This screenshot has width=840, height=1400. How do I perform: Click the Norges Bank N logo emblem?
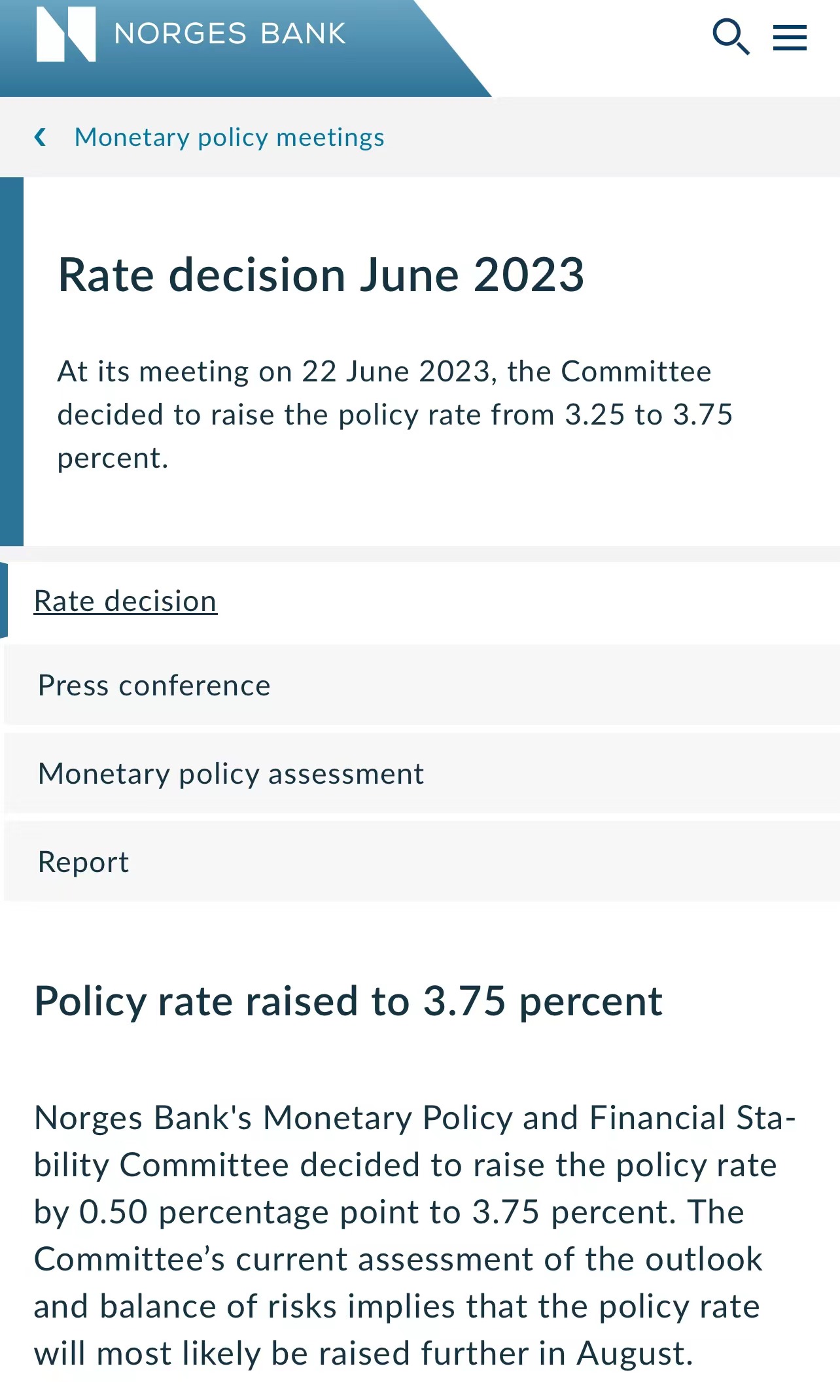(65, 34)
